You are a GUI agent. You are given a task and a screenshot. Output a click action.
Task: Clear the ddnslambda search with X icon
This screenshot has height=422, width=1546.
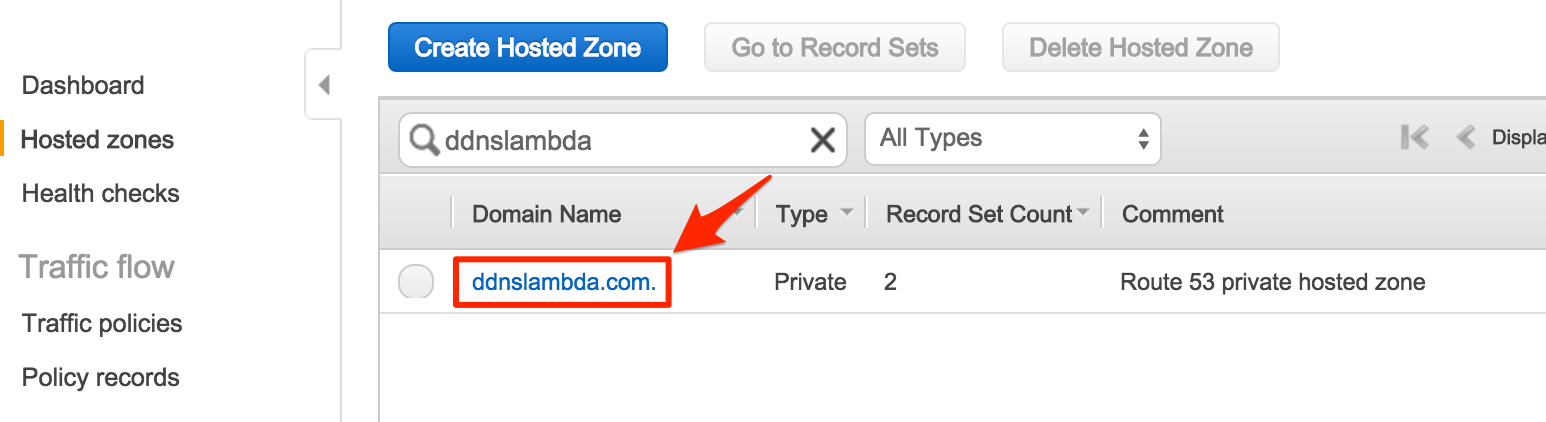pyautogui.click(x=822, y=140)
